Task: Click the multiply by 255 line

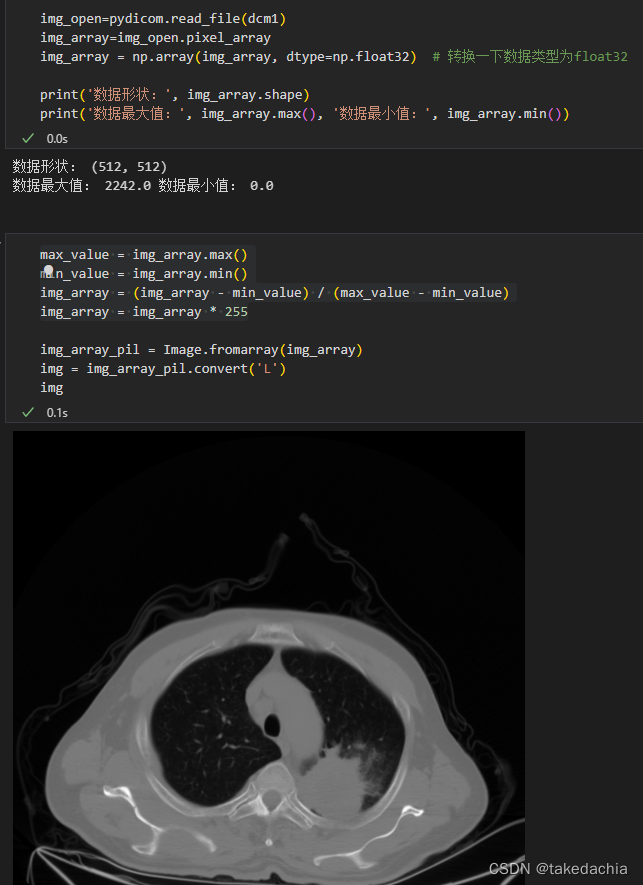Action: click(143, 312)
